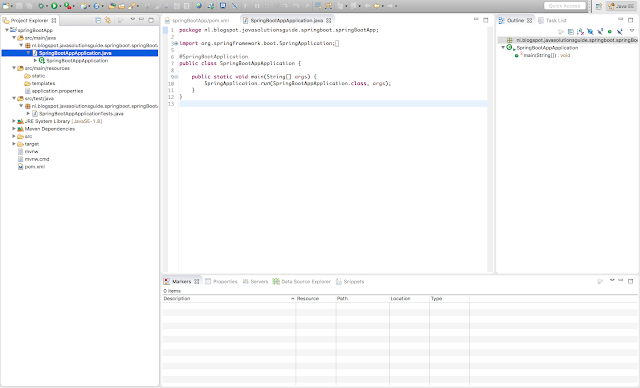
Task: Toggle Link with Editor in Project Explorer
Action: point(108,20)
